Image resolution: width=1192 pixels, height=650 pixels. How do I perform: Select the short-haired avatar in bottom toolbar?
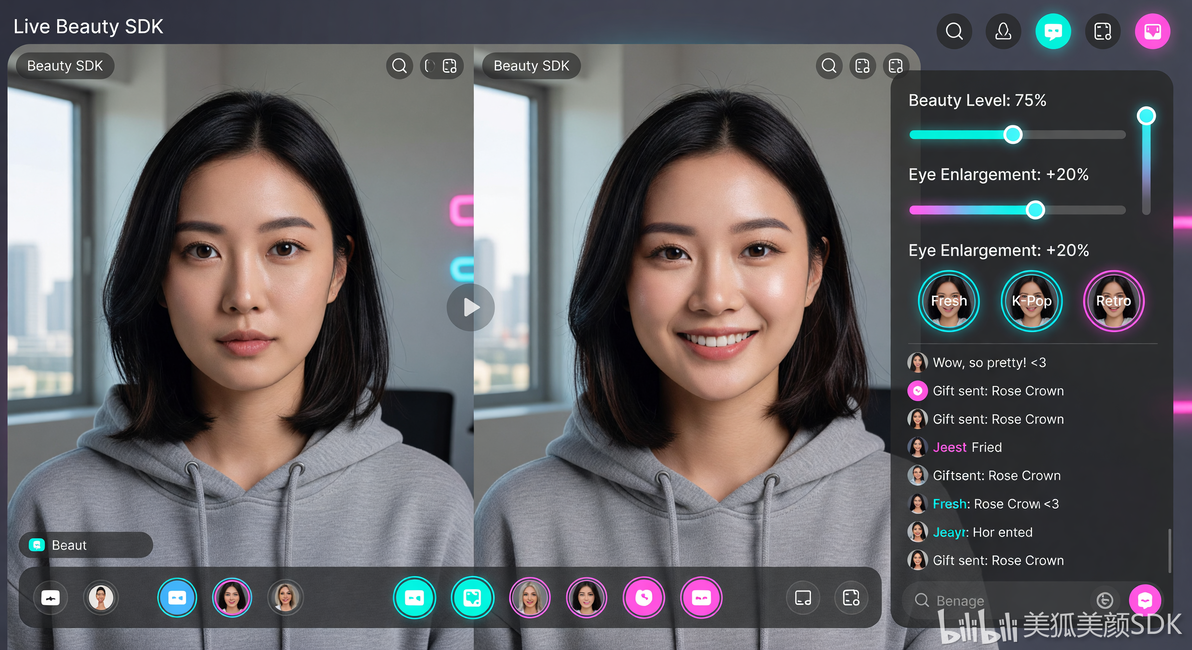pyautogui.click(x=100, y=598)
